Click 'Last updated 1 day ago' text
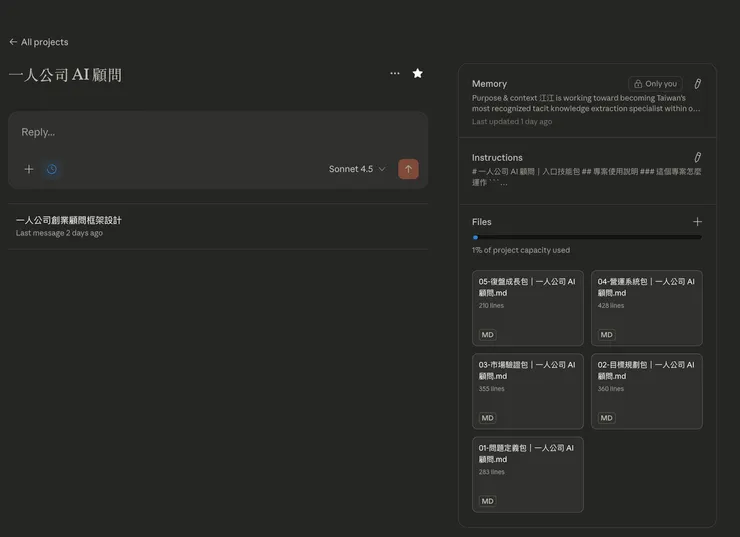 512,122
